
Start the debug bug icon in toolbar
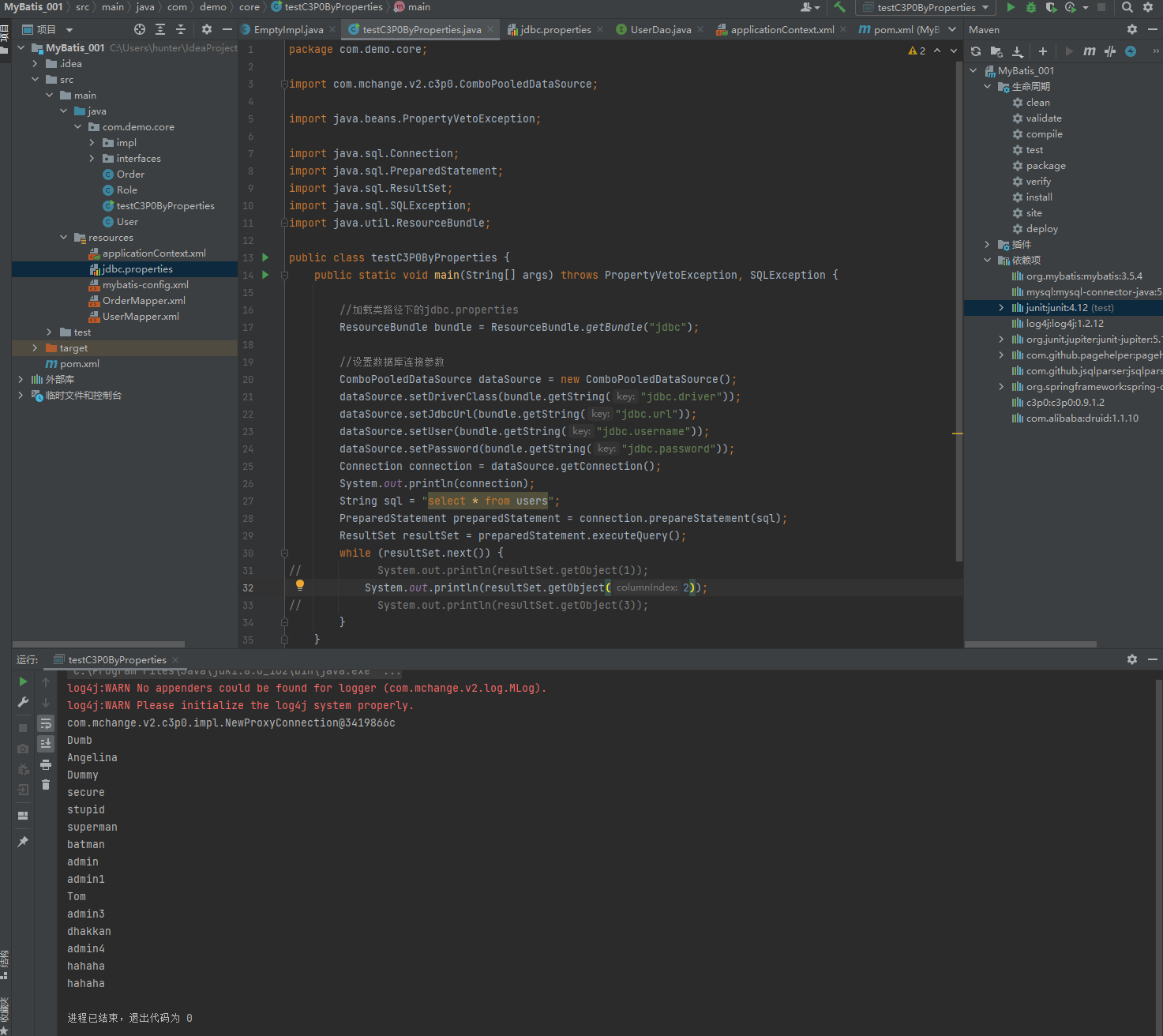[x=1030, y=7]
